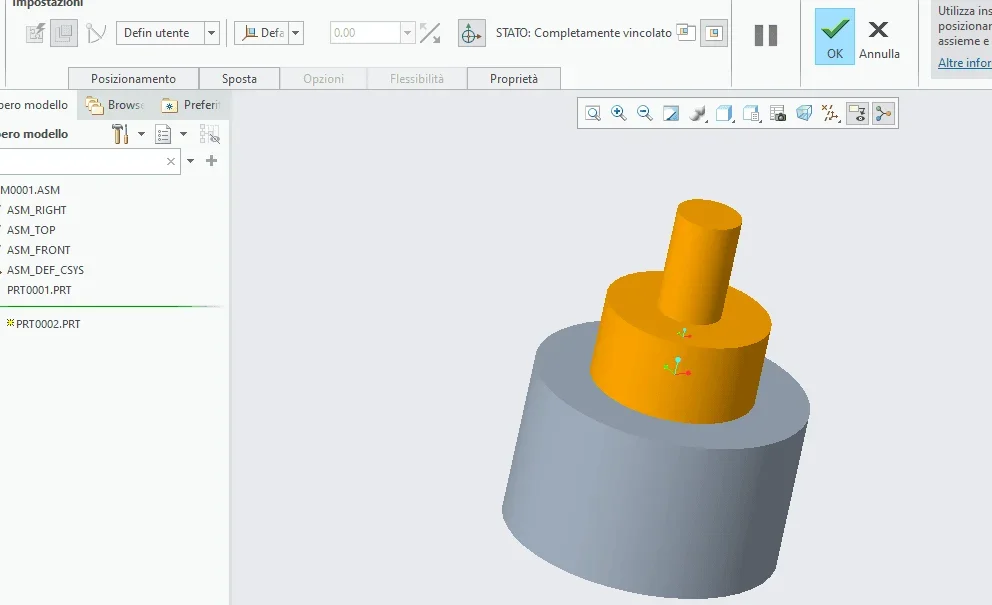This screenshot has height=605, width=992.
Task: Toggle component display in separate window
Action: tap(685, 33)
